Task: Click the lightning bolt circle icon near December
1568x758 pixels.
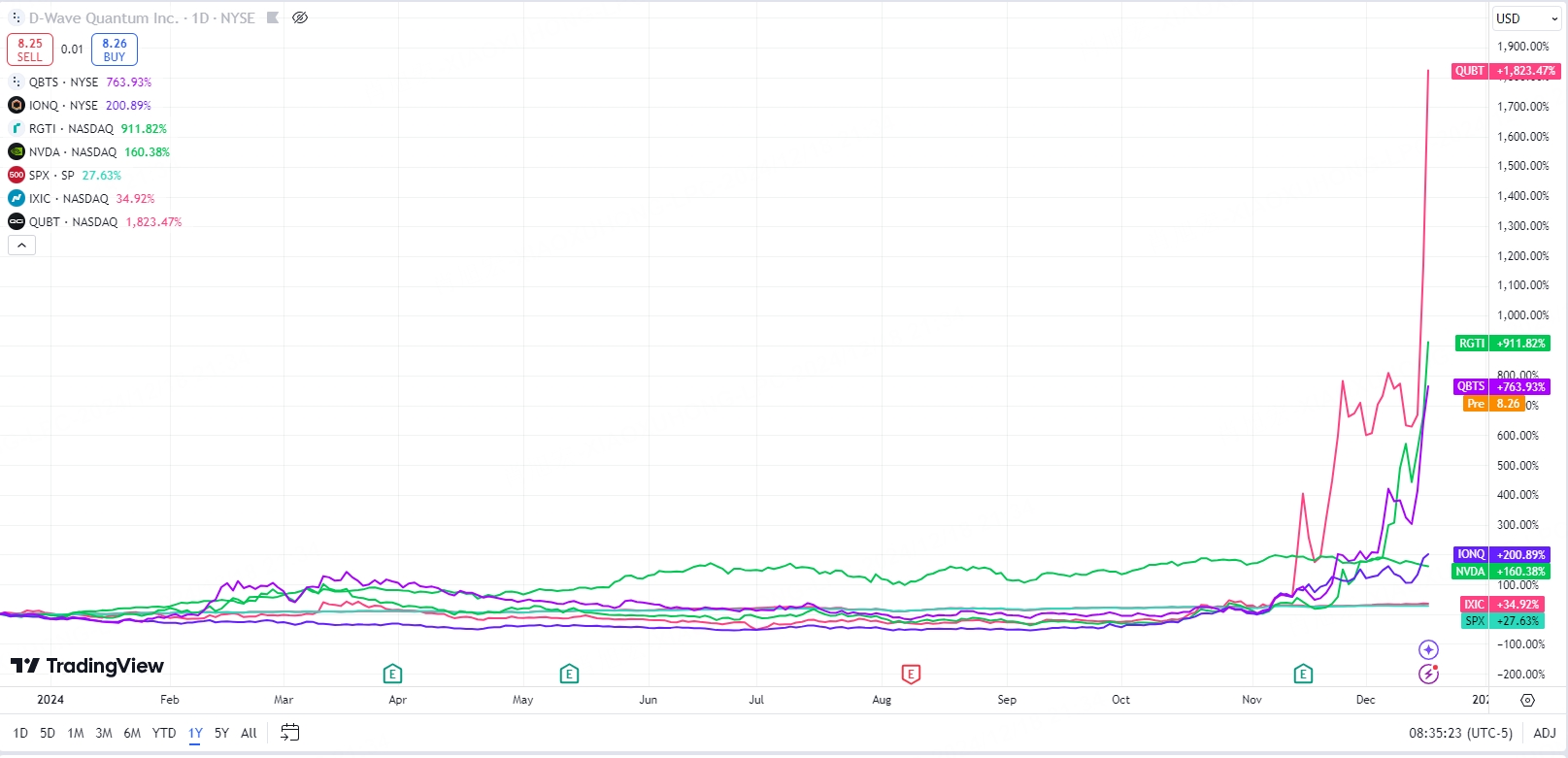Action: (x=1428, y=674)
